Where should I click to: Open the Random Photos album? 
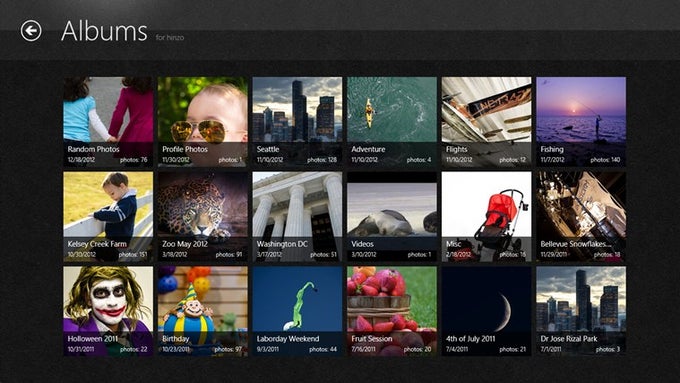[108, 122]
